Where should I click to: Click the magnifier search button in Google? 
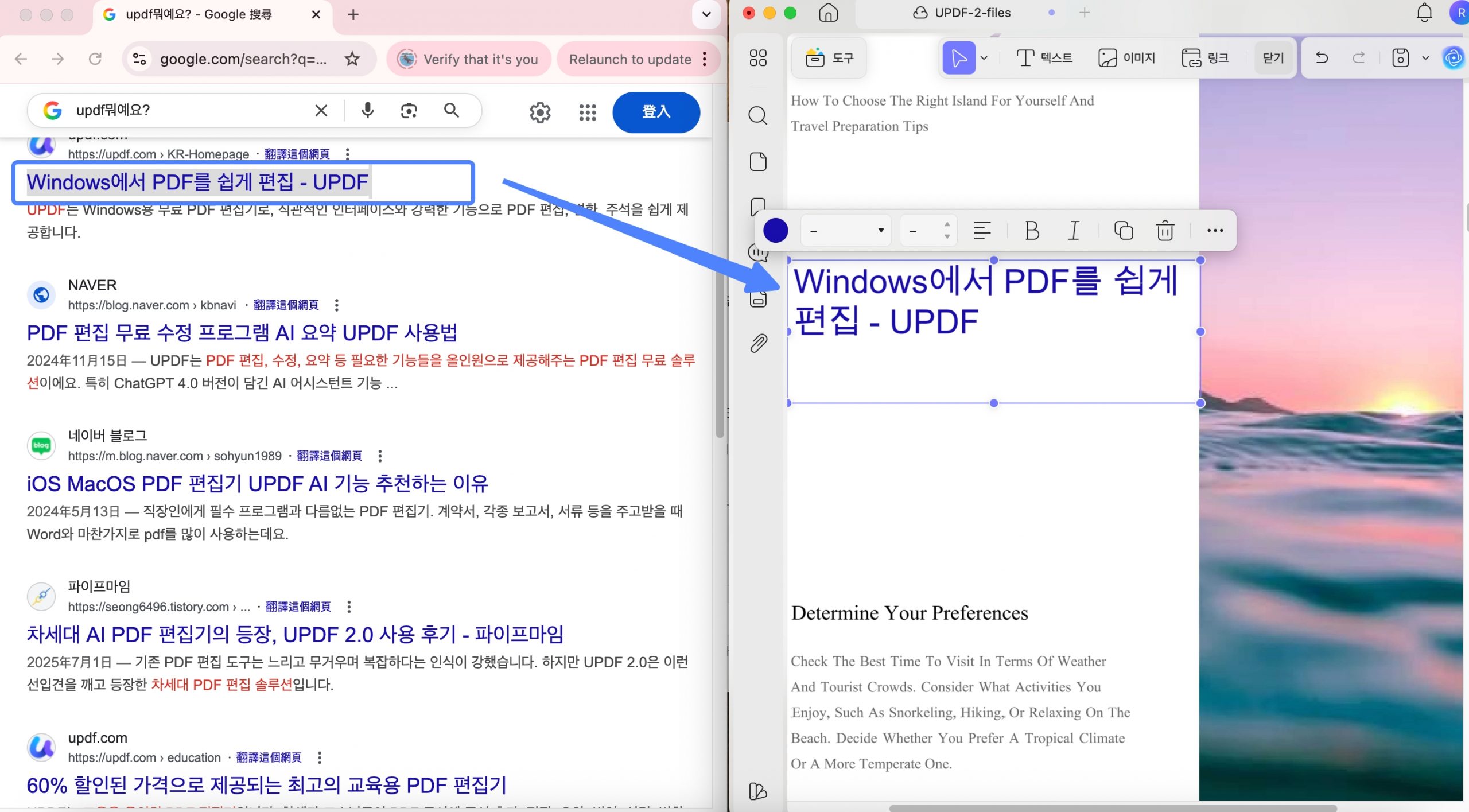[x=452, y=110]
